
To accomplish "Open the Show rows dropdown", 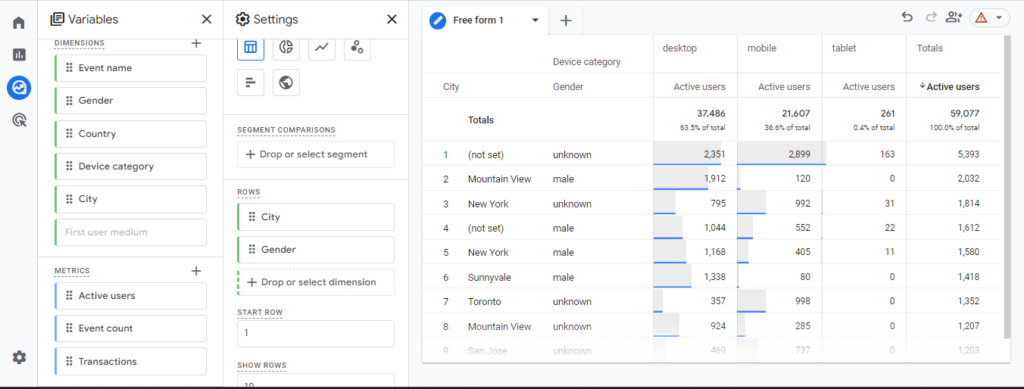I will coord(316,382).
